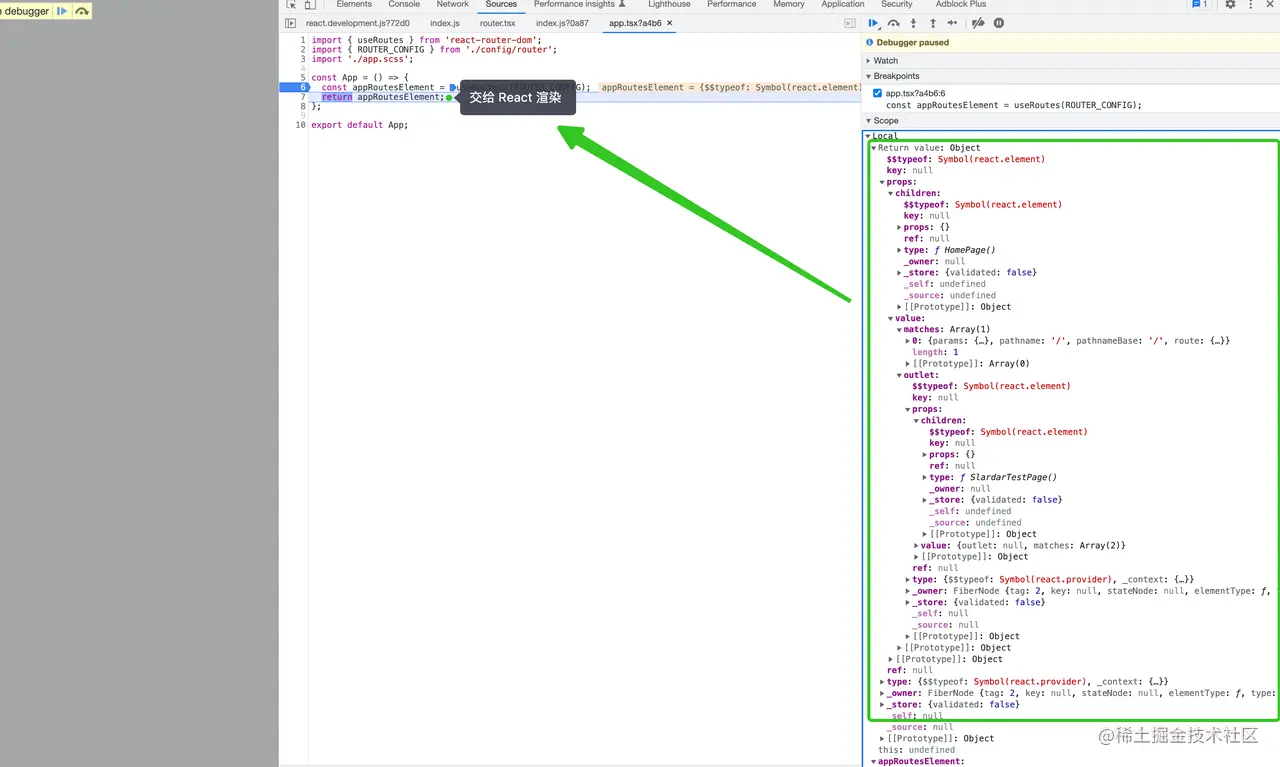Toggle pause on exceptions icon

999,23
